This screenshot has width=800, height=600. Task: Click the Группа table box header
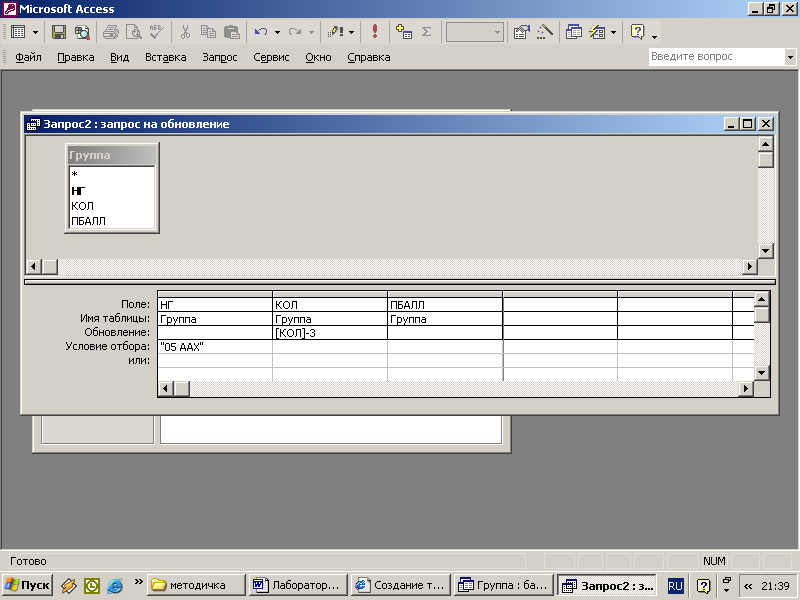pos(112,155)
